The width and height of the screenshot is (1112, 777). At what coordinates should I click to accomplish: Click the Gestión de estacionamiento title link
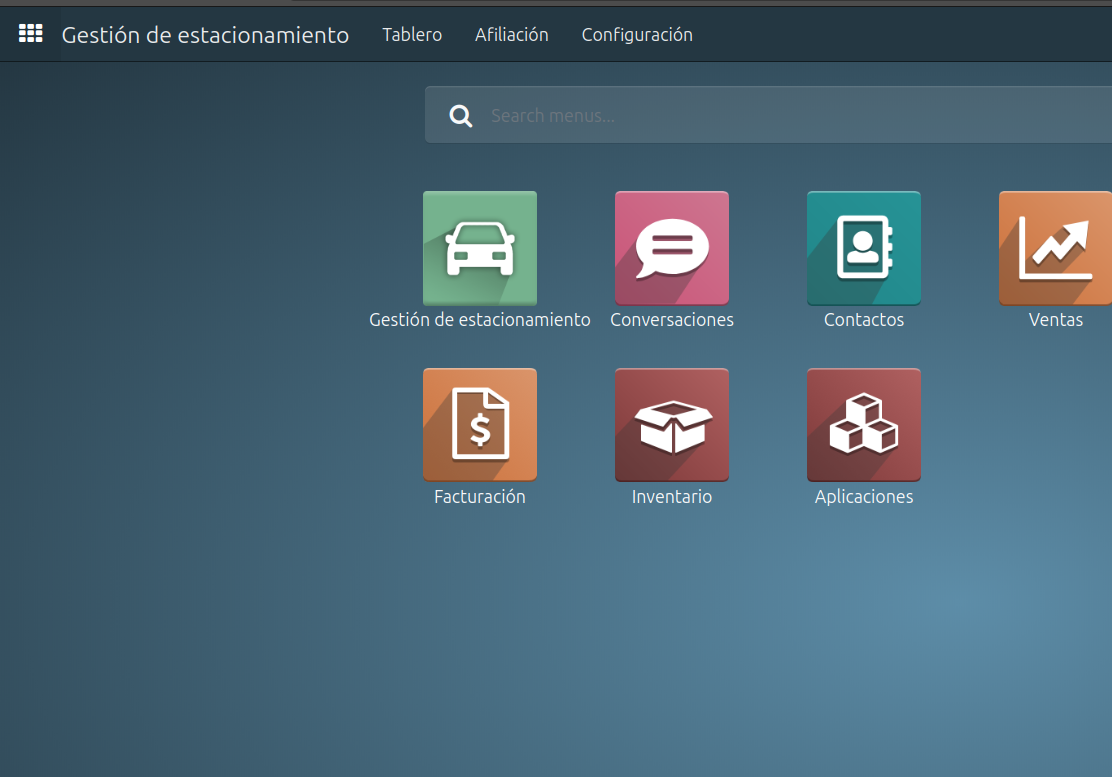(x=206, y=34)
